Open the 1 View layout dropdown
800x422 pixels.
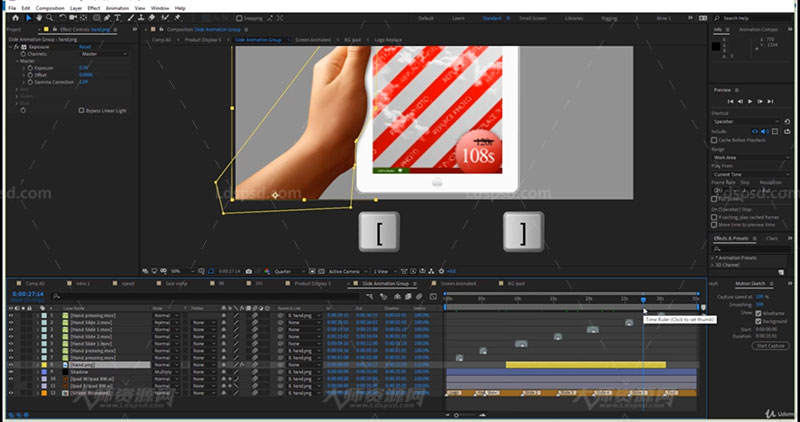tap(385, 271)
